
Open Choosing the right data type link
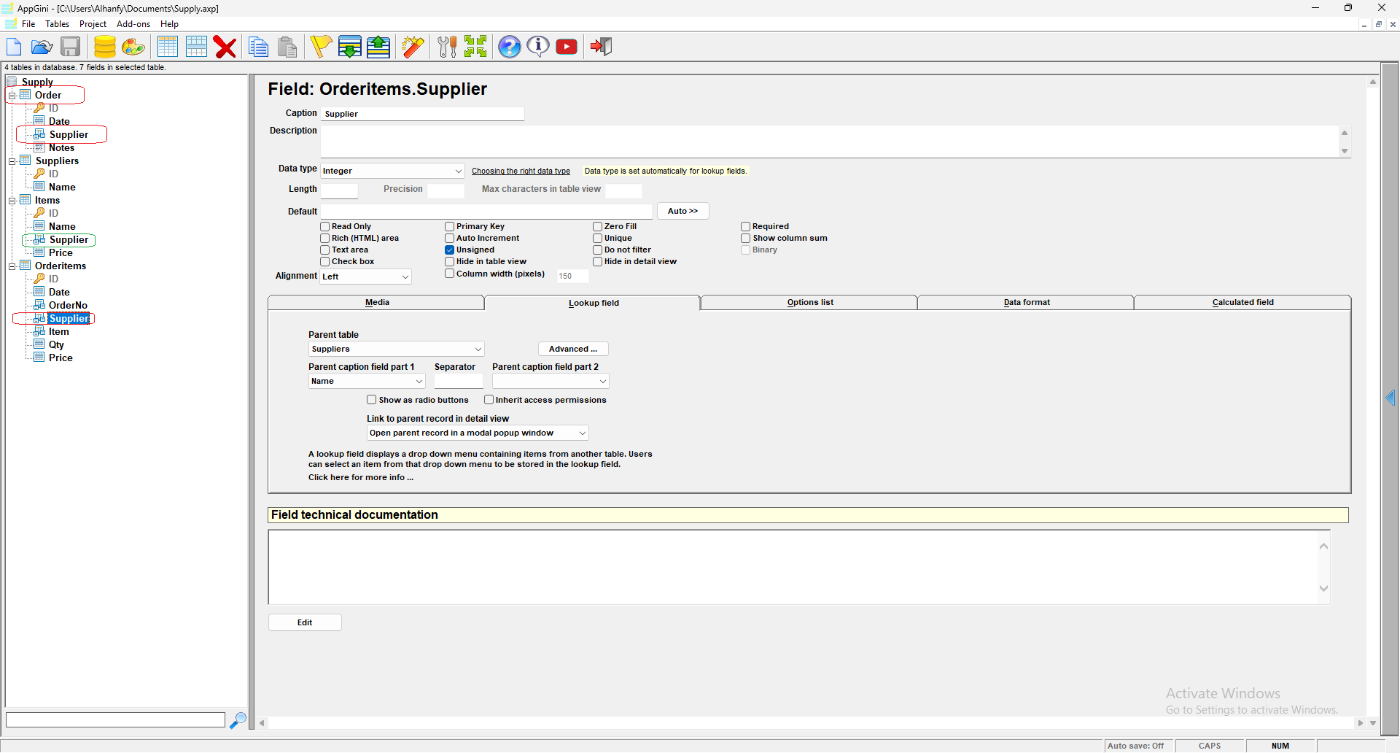point(521,171)
